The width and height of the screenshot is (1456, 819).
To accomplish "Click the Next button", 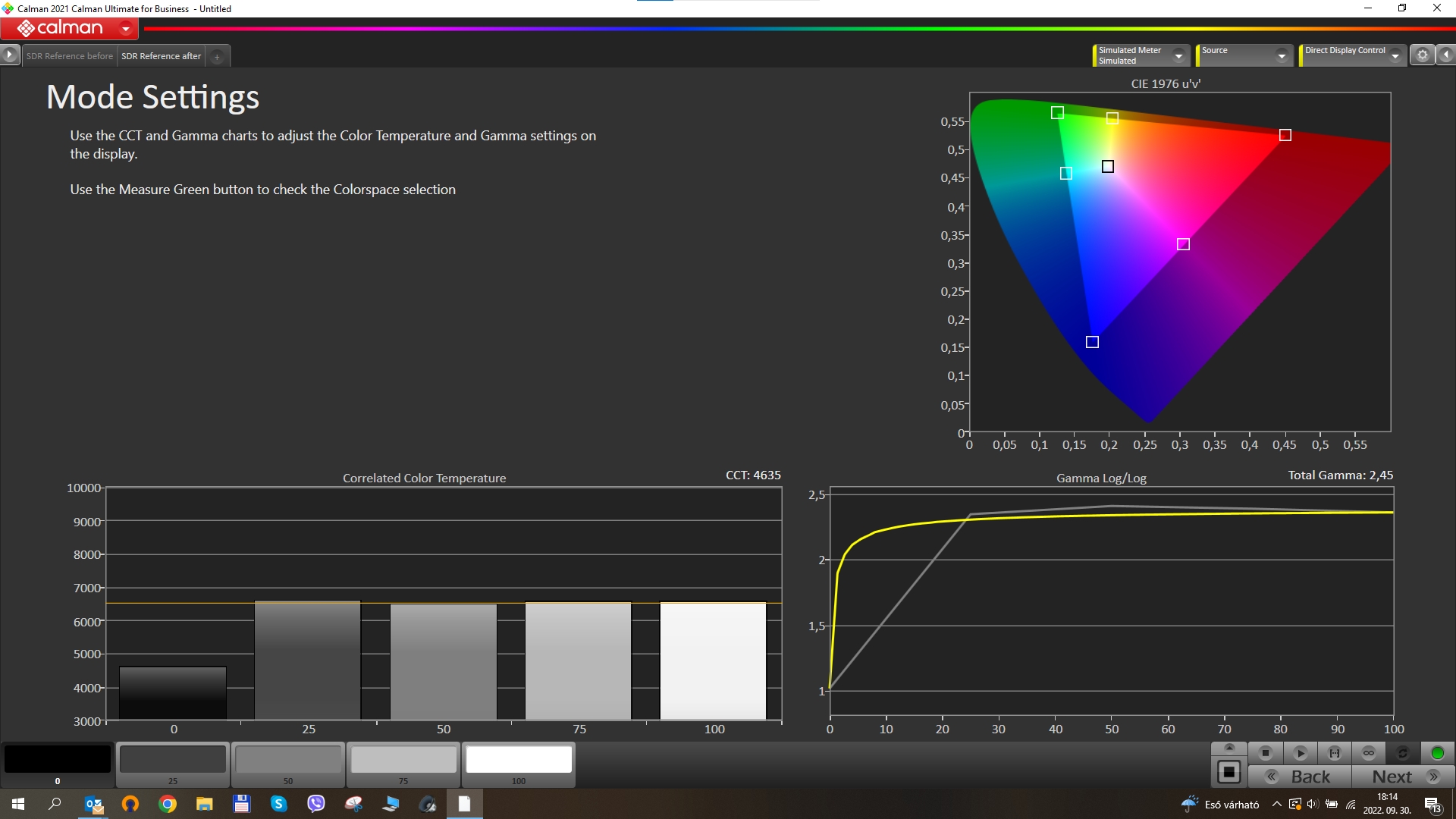I will (x=1403, y=777).
